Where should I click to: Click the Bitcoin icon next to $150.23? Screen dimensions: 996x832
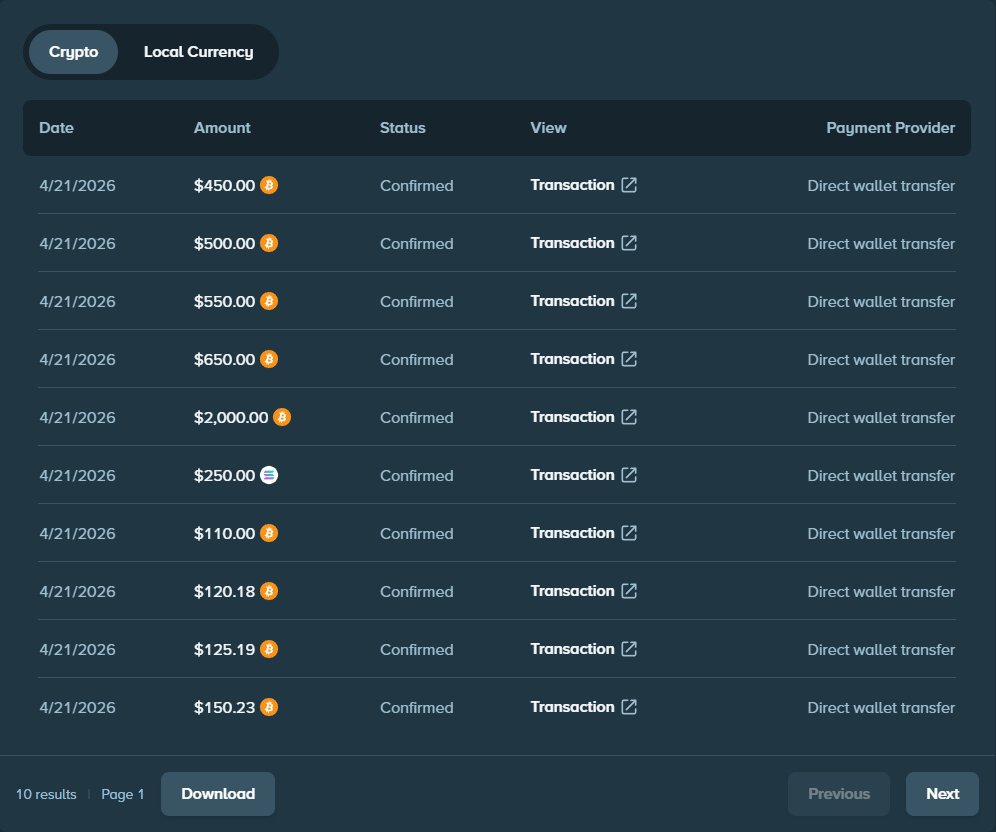[x=269, y=708]
